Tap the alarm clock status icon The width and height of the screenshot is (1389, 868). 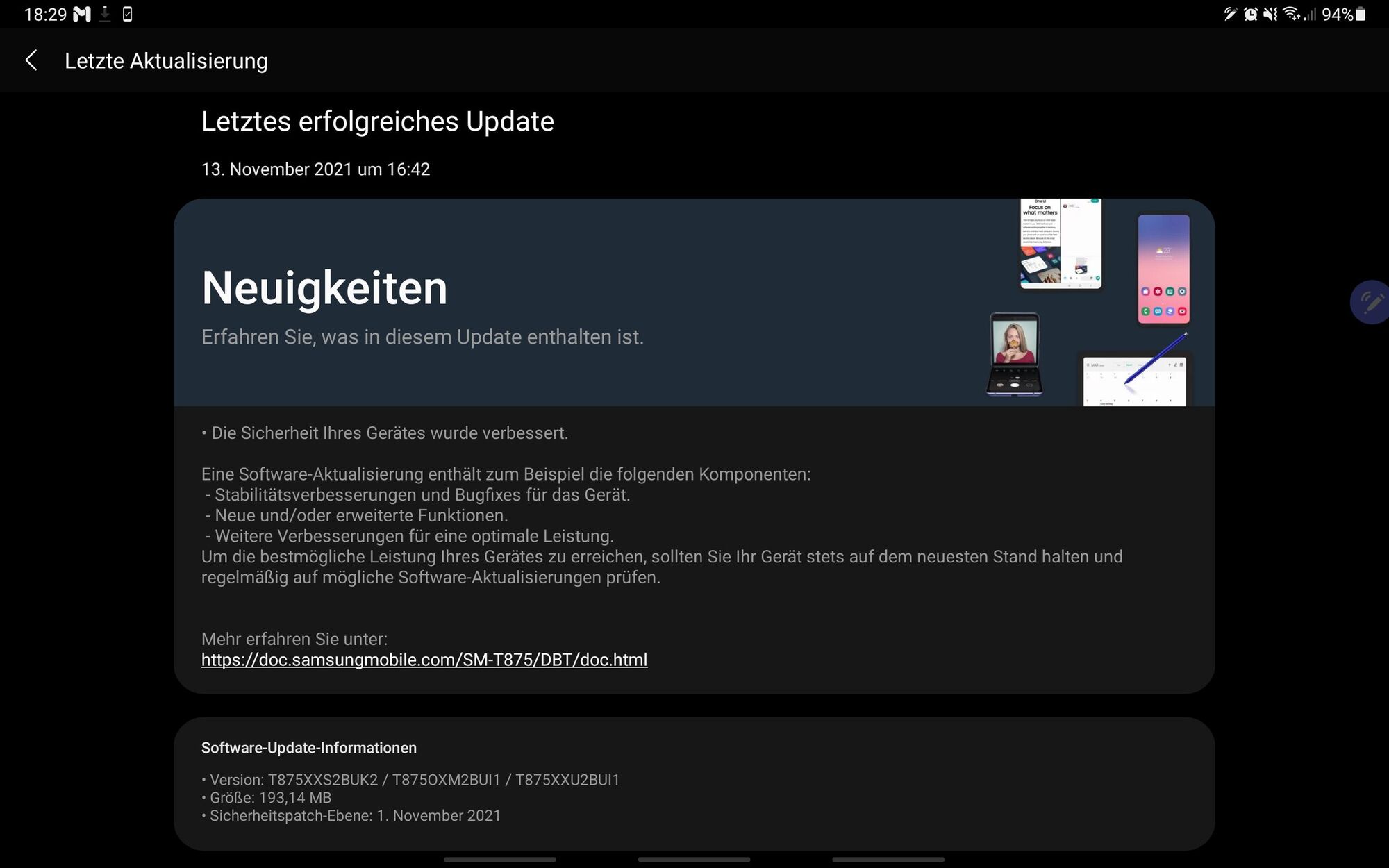[x=1251, y=15]
